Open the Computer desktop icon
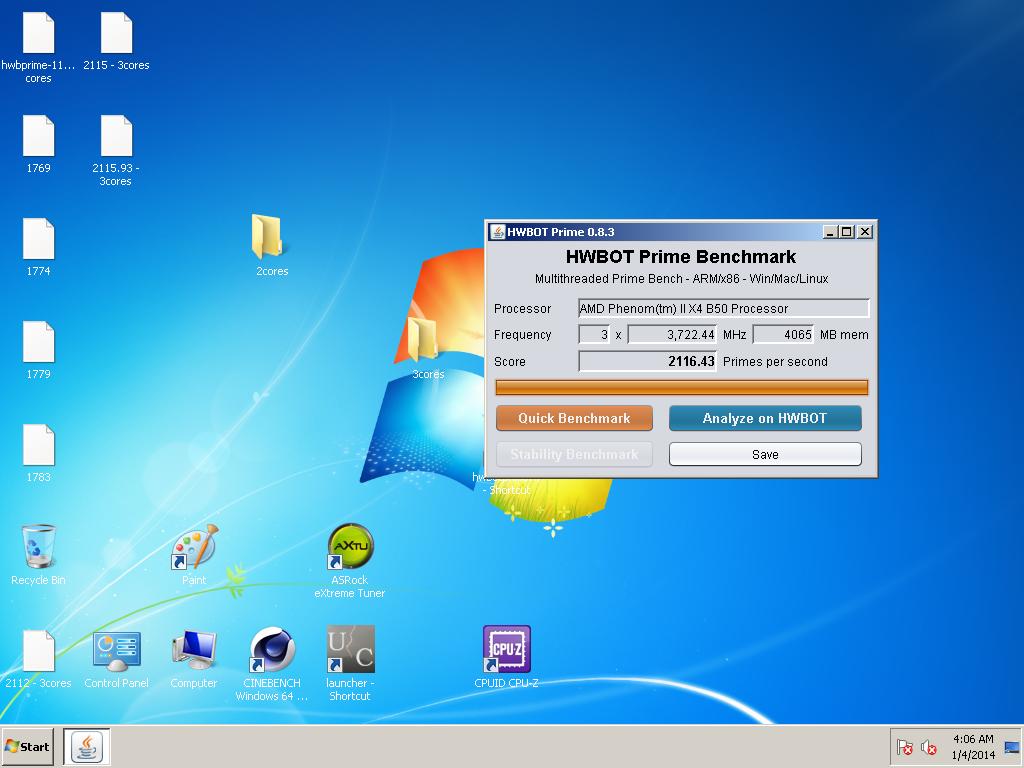The height and width of the screenshot is (768, 1024). pyautogui.click(x=194, y=650)
